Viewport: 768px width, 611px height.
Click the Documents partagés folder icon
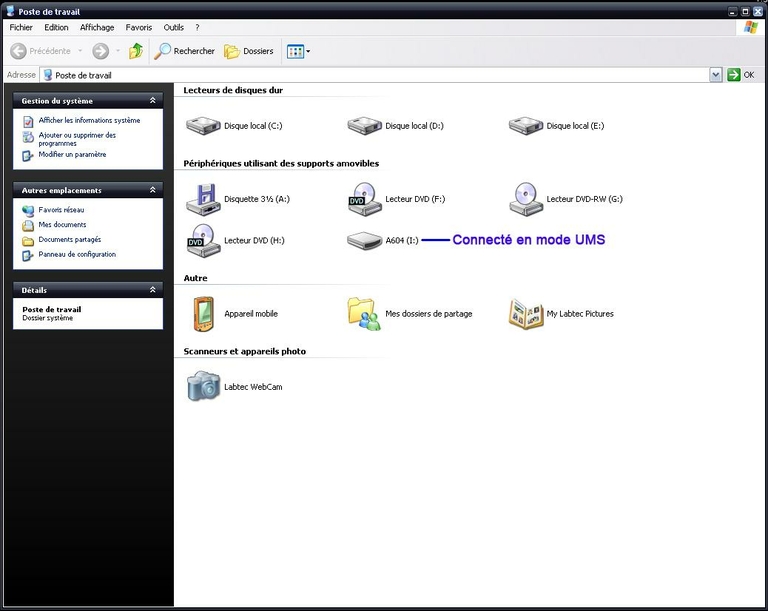28,241
